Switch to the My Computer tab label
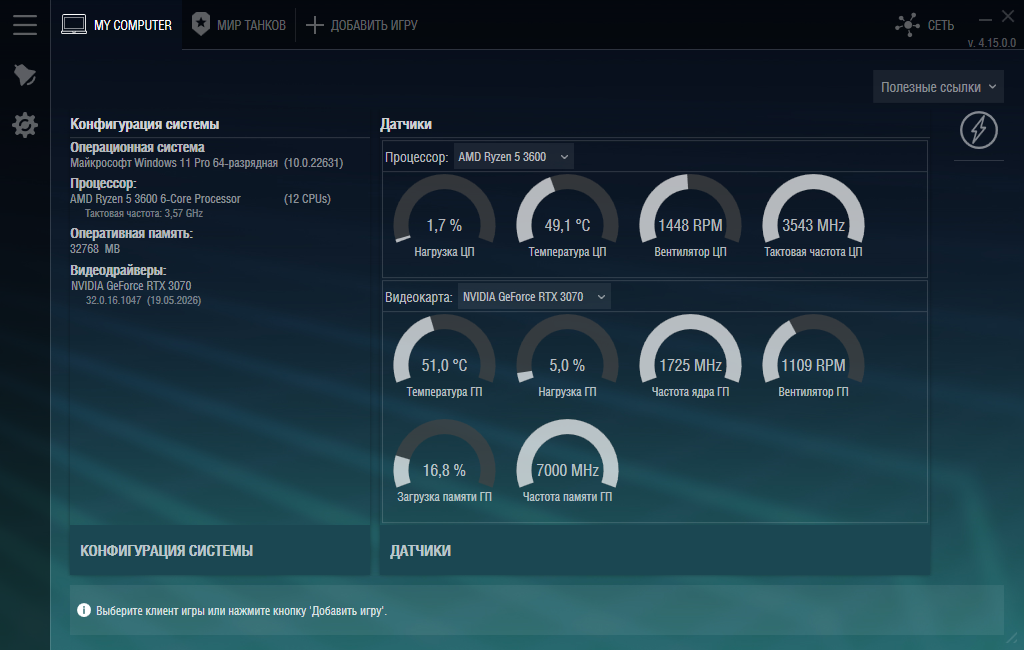 (133, 25)
